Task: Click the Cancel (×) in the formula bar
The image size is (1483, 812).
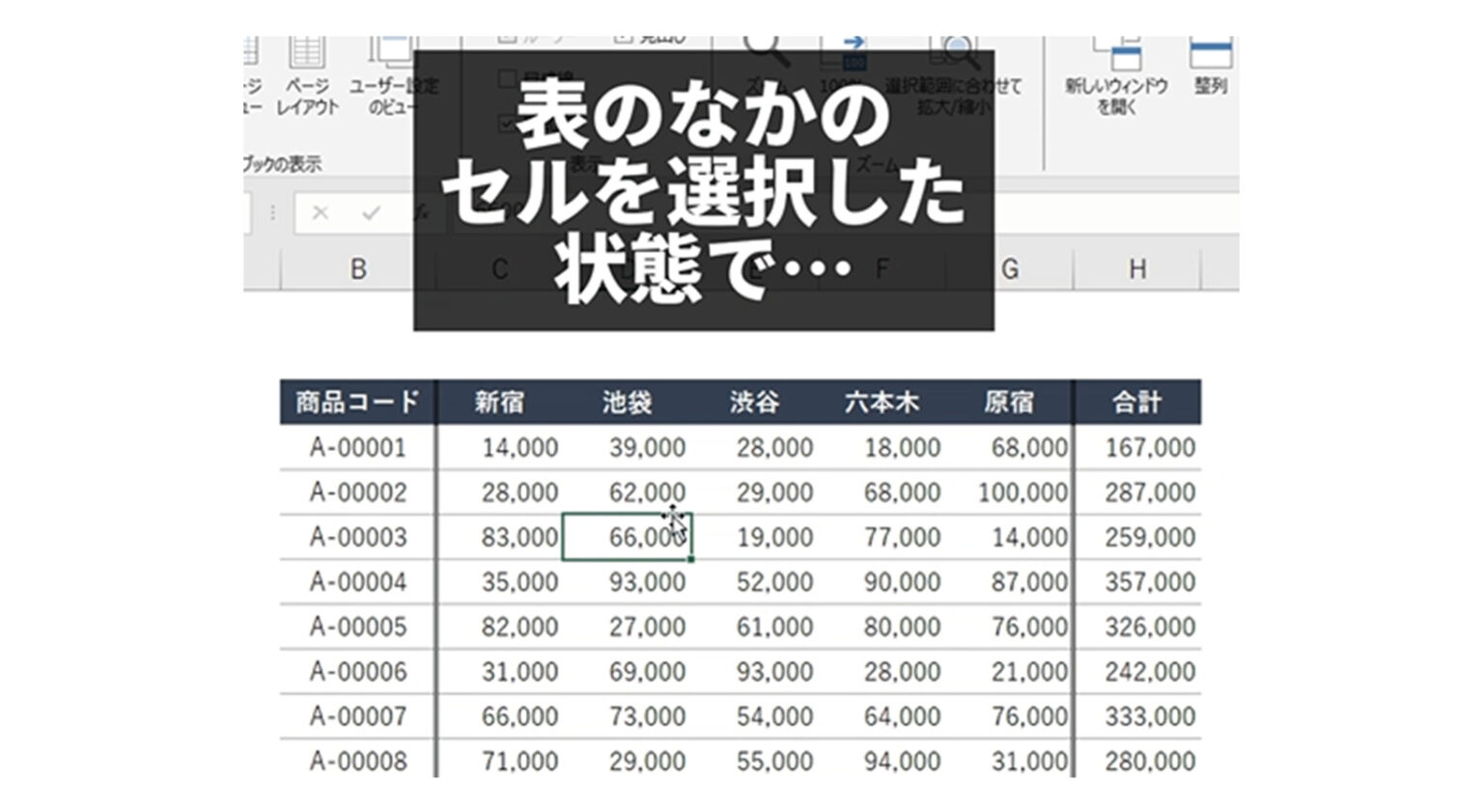Action: [321, 212]
